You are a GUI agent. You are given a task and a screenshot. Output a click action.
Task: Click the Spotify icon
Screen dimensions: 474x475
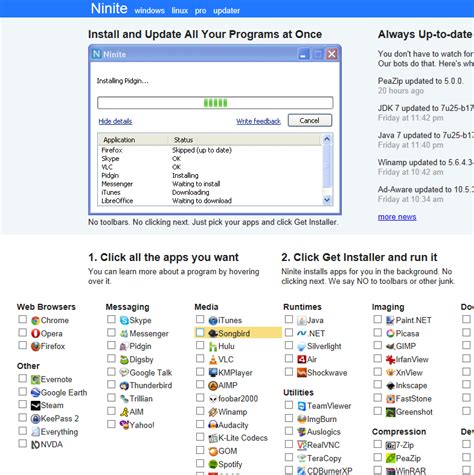pyautogui.click(x=213, y=464)
